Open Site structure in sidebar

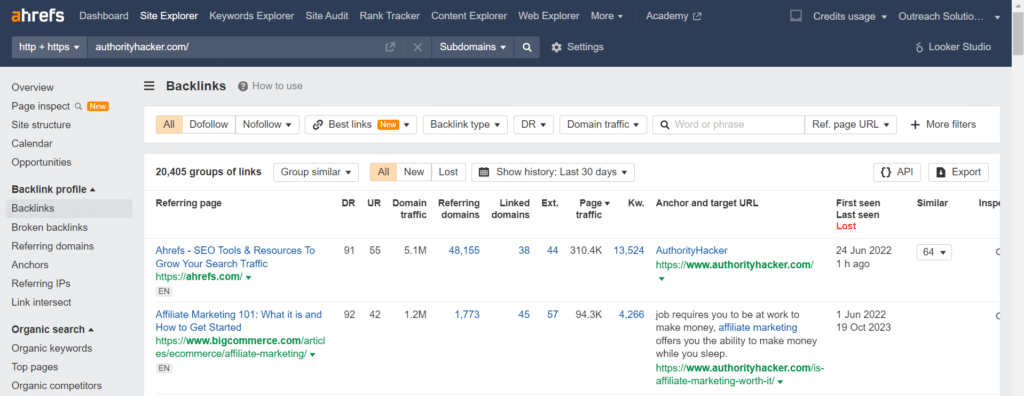41,125
